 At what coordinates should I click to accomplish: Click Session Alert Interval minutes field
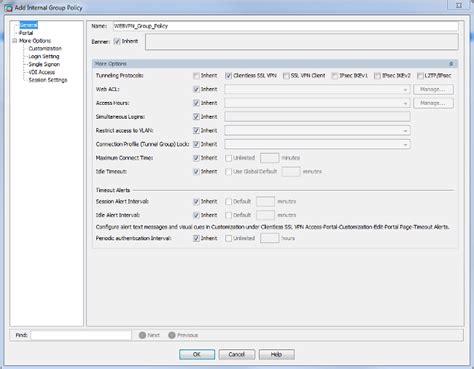tap(265, 202)
